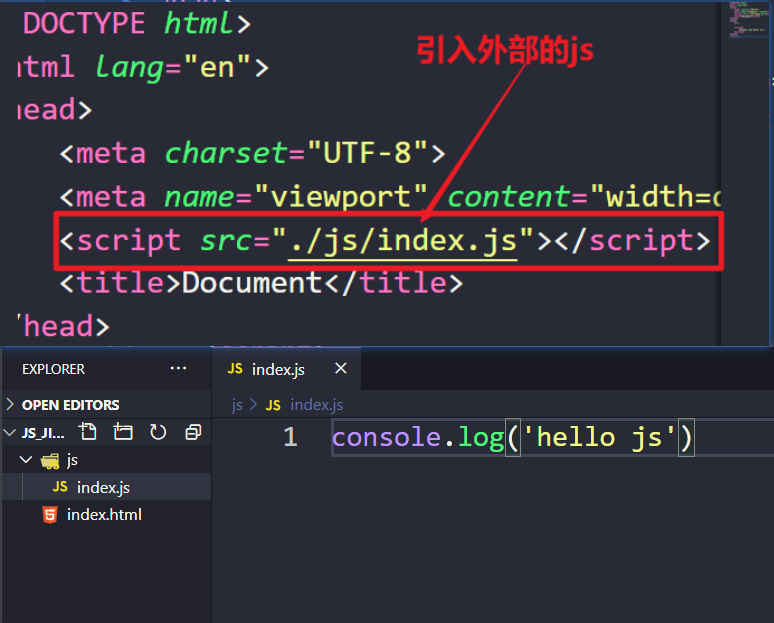
Task: Click the JS file icon beside index.js in tree
Action: tap(60, 487)
